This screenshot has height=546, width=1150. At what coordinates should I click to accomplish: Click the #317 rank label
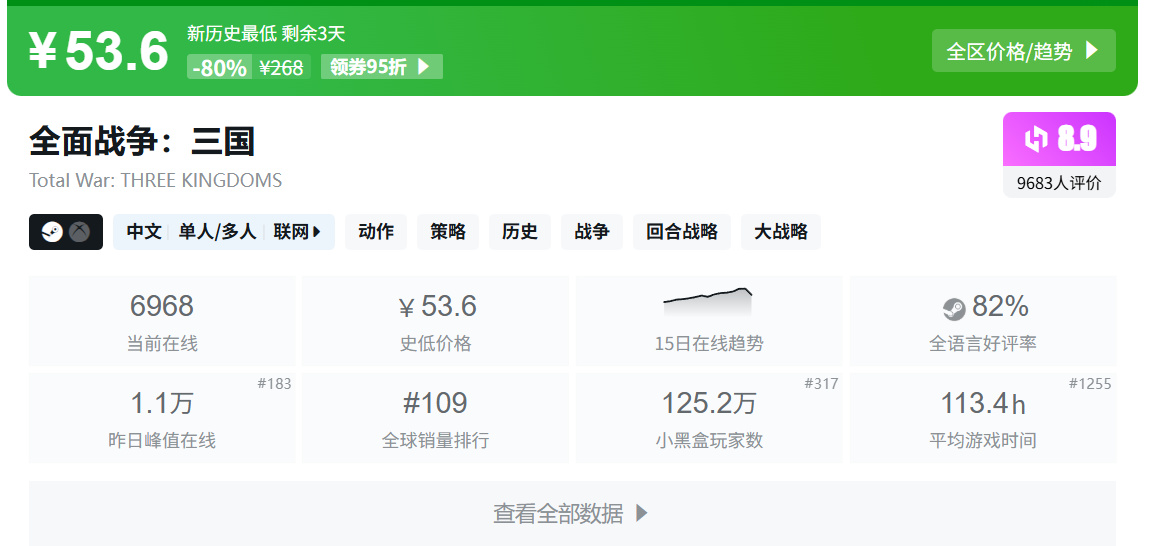click(821, 384)
